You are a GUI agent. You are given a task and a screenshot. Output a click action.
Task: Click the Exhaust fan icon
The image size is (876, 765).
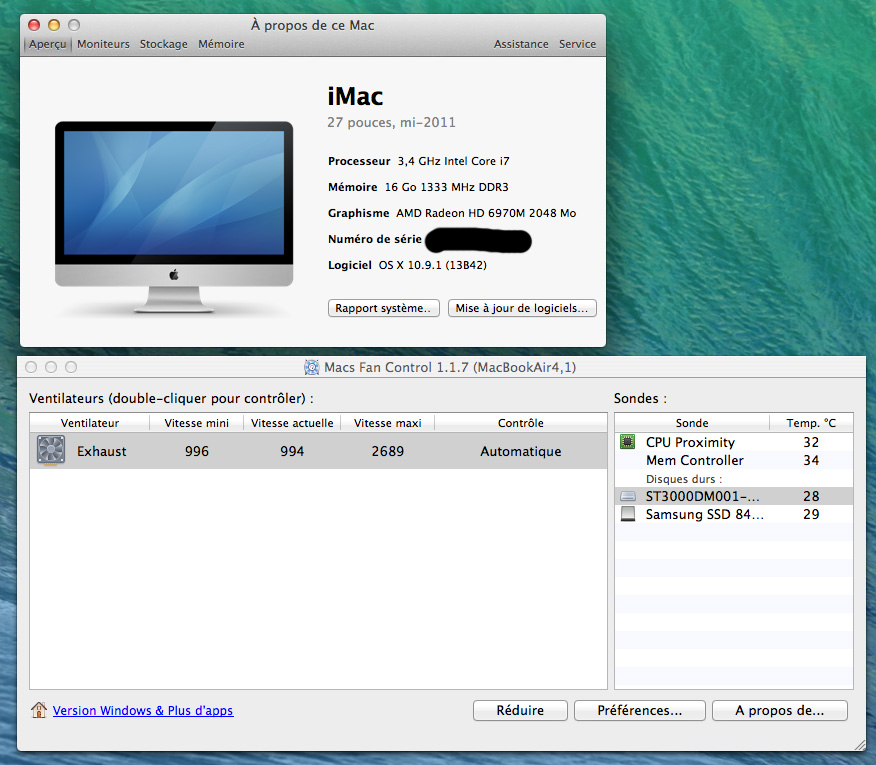51,450
